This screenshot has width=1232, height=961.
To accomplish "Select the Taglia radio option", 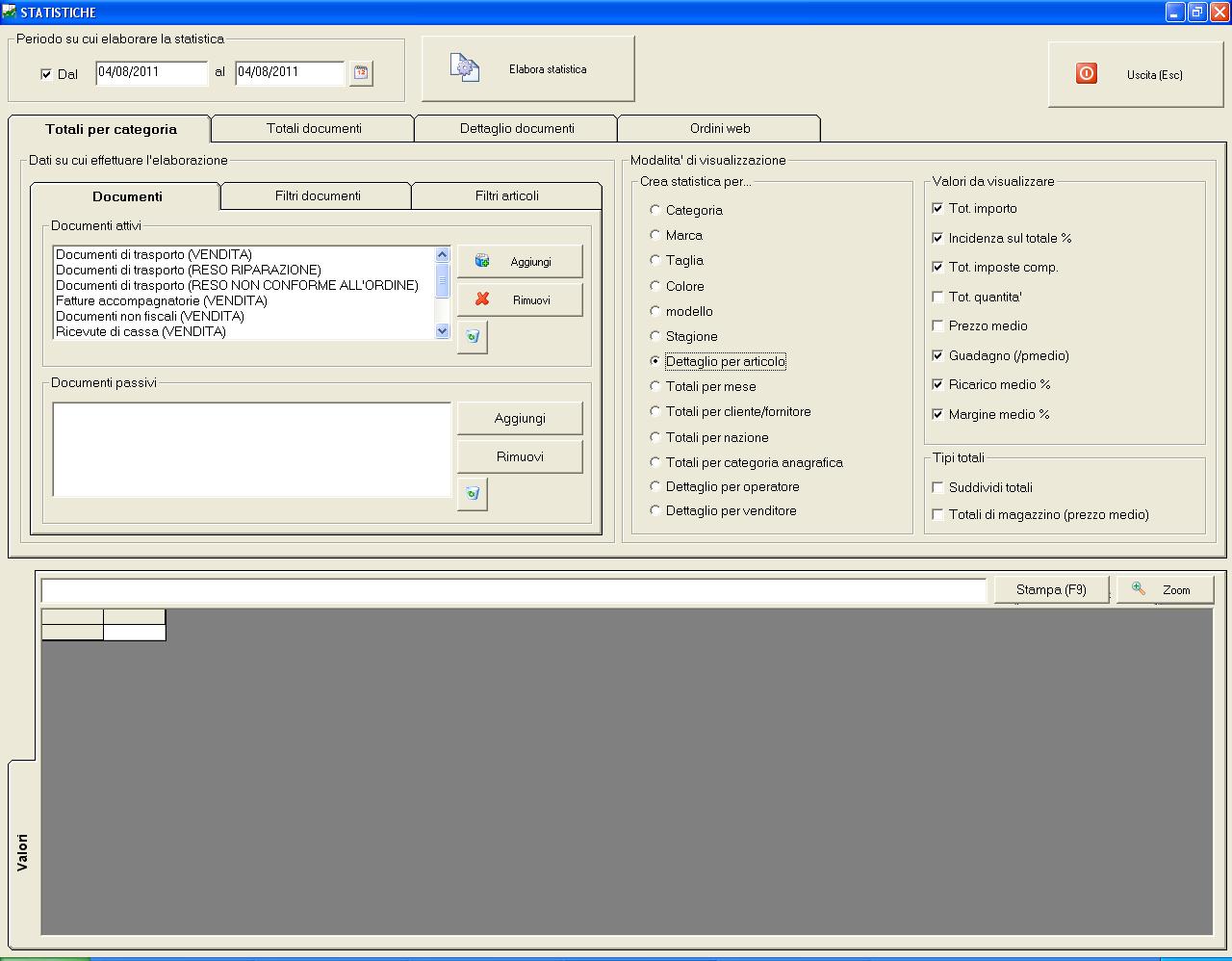I will click(x=655, y=259).
